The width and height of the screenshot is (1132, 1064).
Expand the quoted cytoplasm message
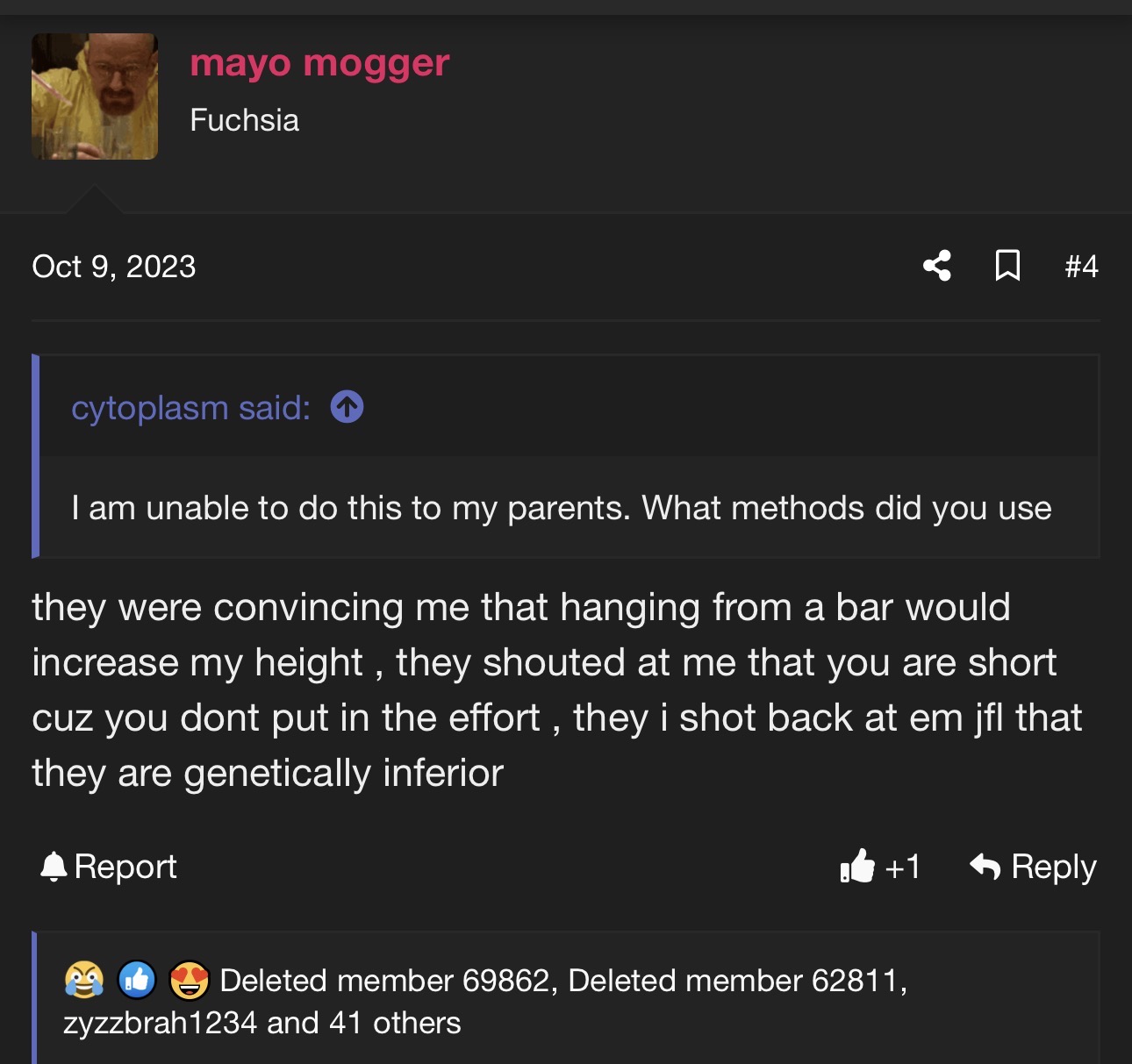tap(561, 508)
